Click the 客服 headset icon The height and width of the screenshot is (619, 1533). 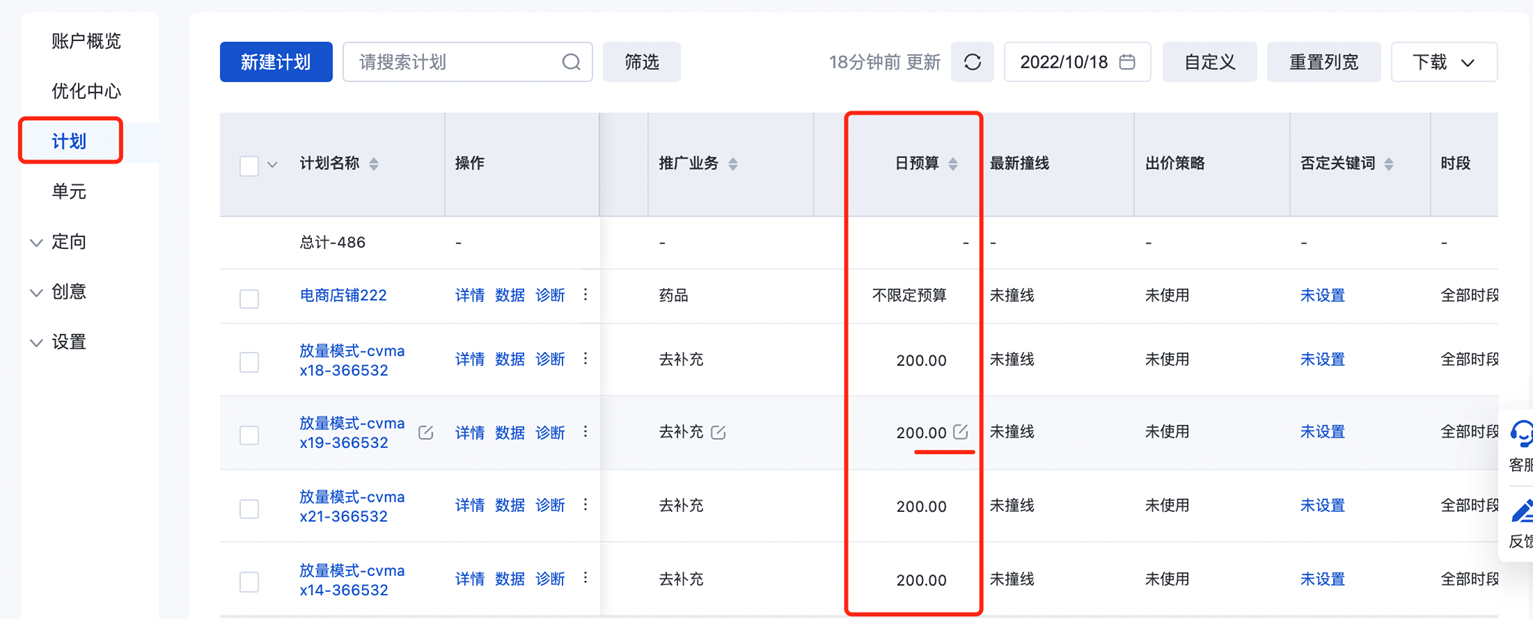[1522, 433]
